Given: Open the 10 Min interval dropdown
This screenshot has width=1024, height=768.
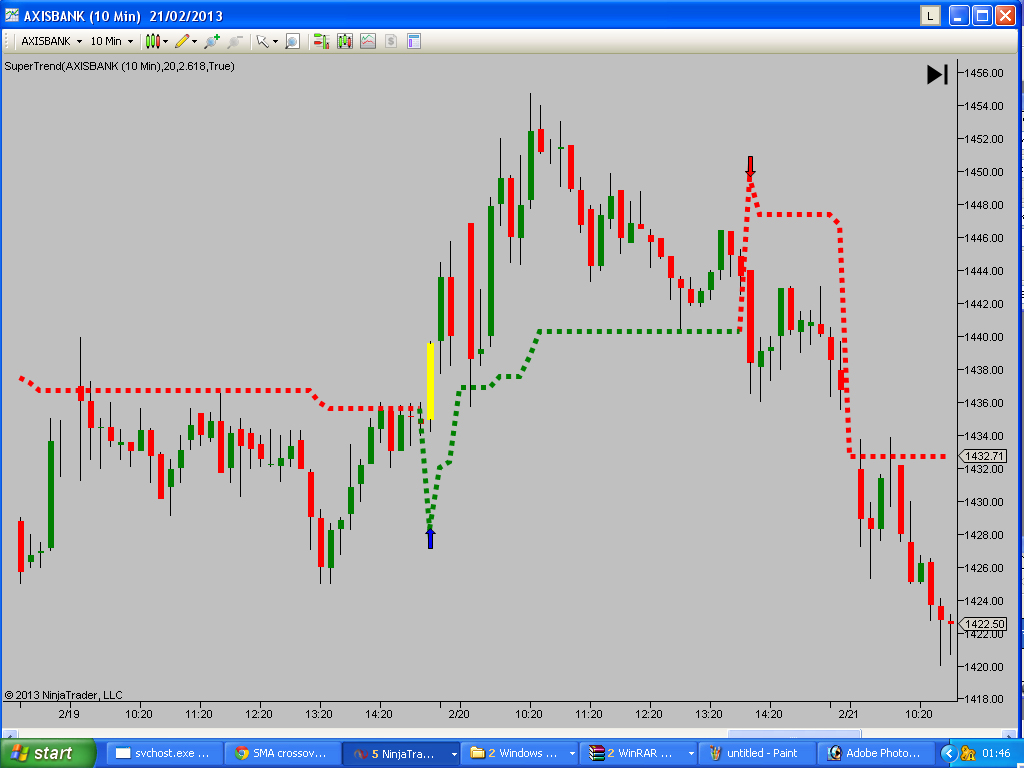Looking at the screenshot, I should coord(112,41).
